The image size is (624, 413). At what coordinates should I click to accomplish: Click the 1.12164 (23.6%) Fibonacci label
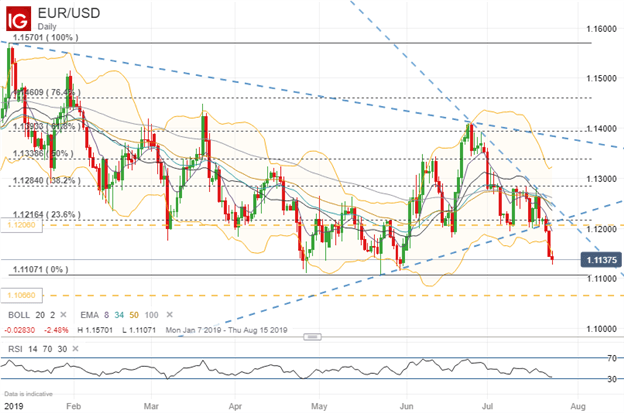point(47,215)
